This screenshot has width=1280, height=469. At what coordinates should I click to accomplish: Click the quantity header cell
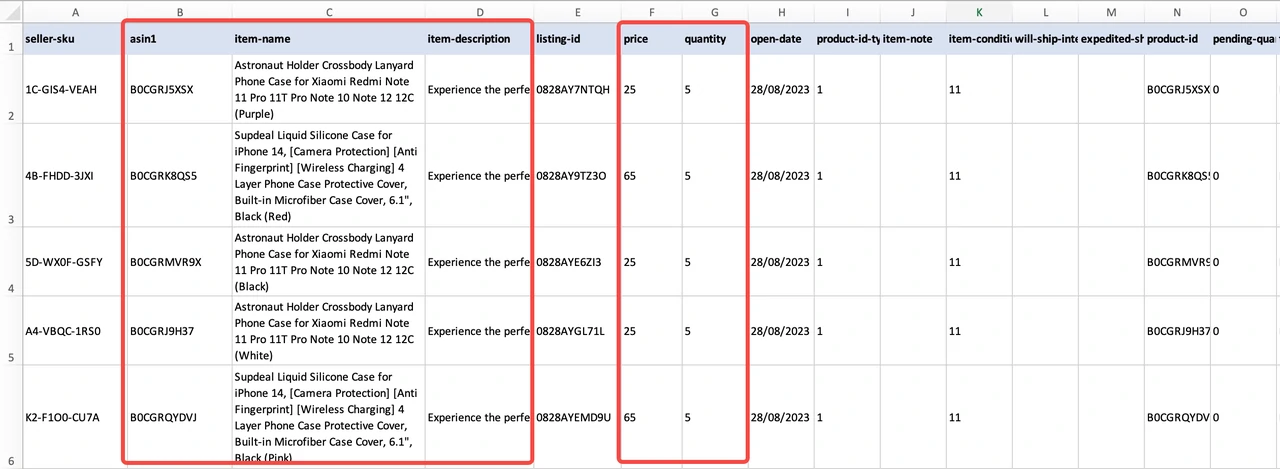705,39
